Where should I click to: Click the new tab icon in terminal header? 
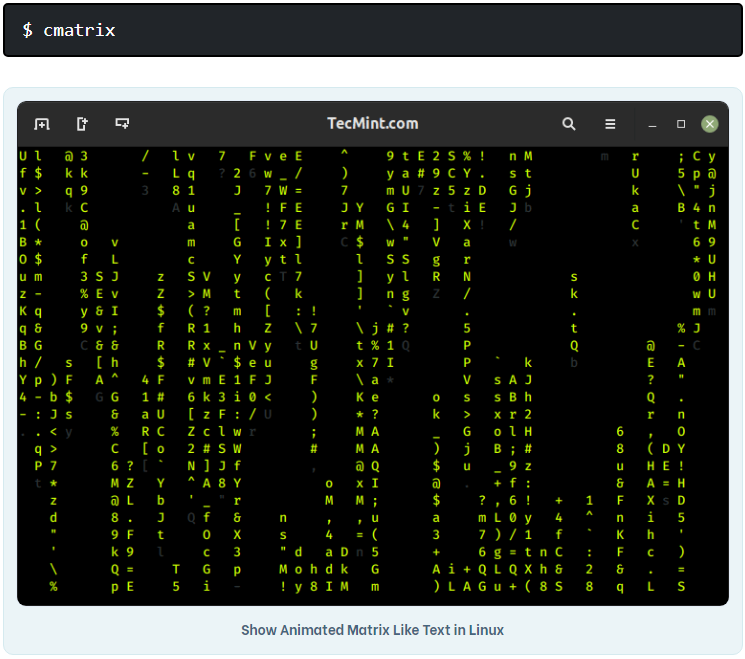[x=42, y=124]
